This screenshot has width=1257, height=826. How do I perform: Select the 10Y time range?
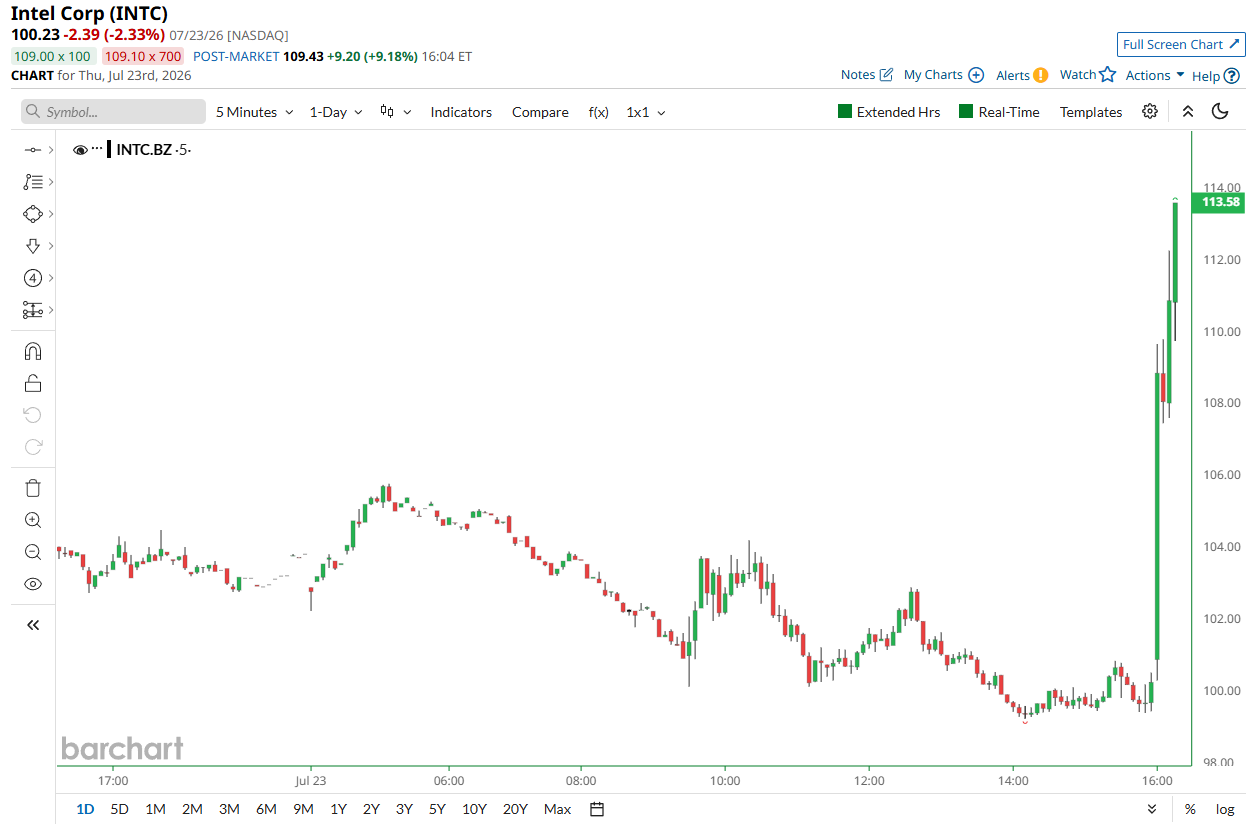(474, 809)
